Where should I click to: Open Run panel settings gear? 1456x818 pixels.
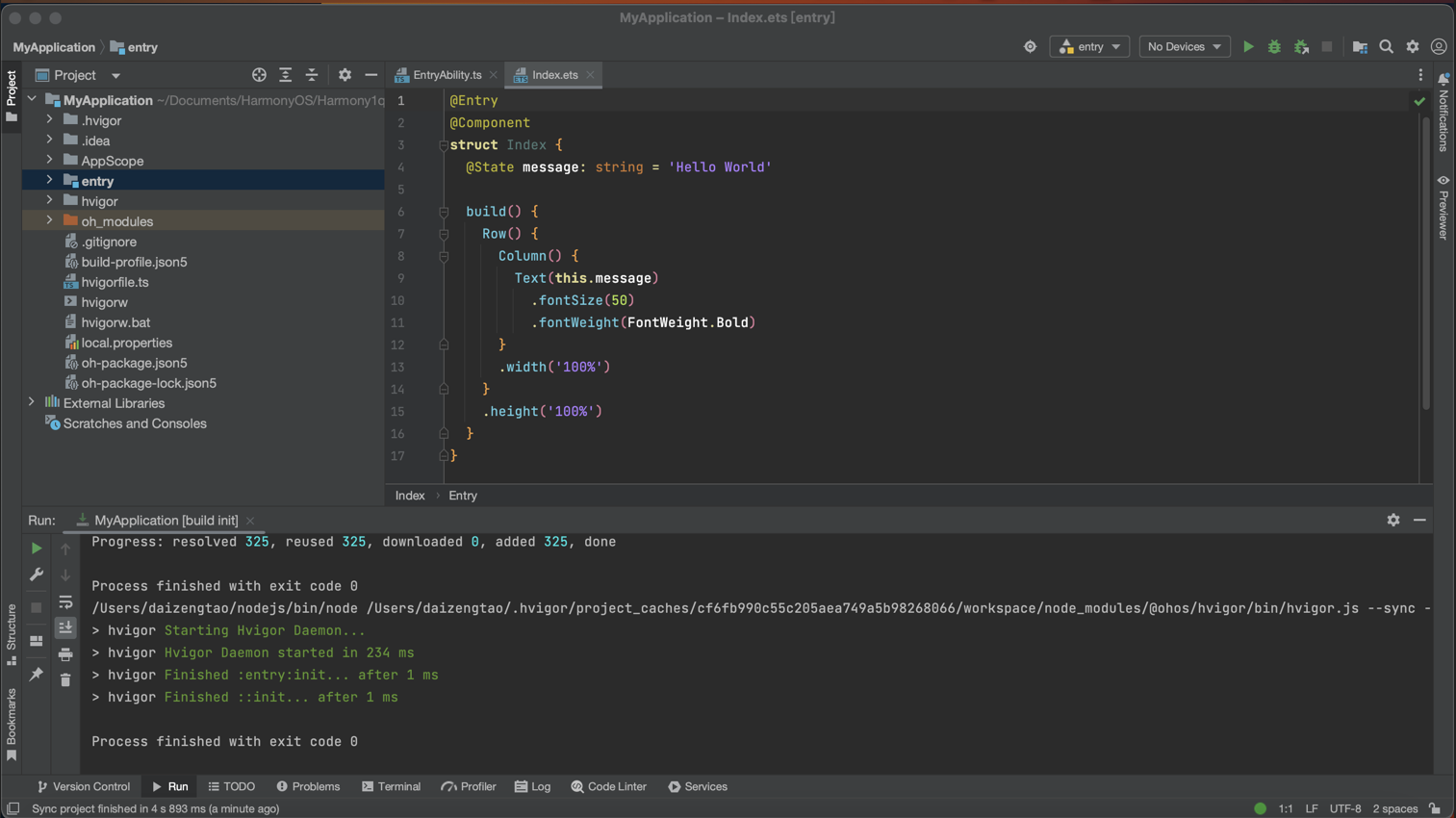[x=1393, y=520]
